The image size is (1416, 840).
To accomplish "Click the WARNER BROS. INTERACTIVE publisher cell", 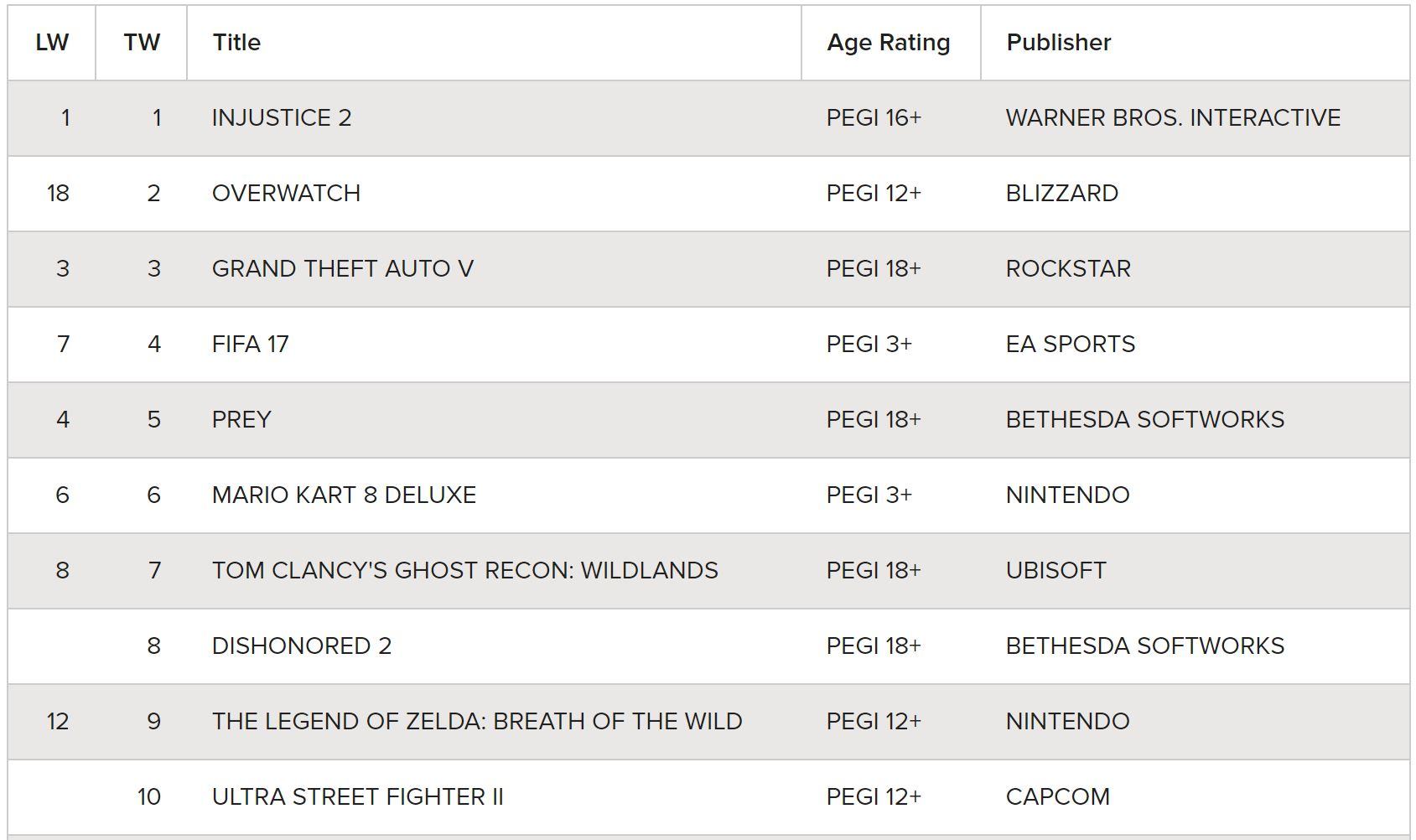I will 1173,118.
